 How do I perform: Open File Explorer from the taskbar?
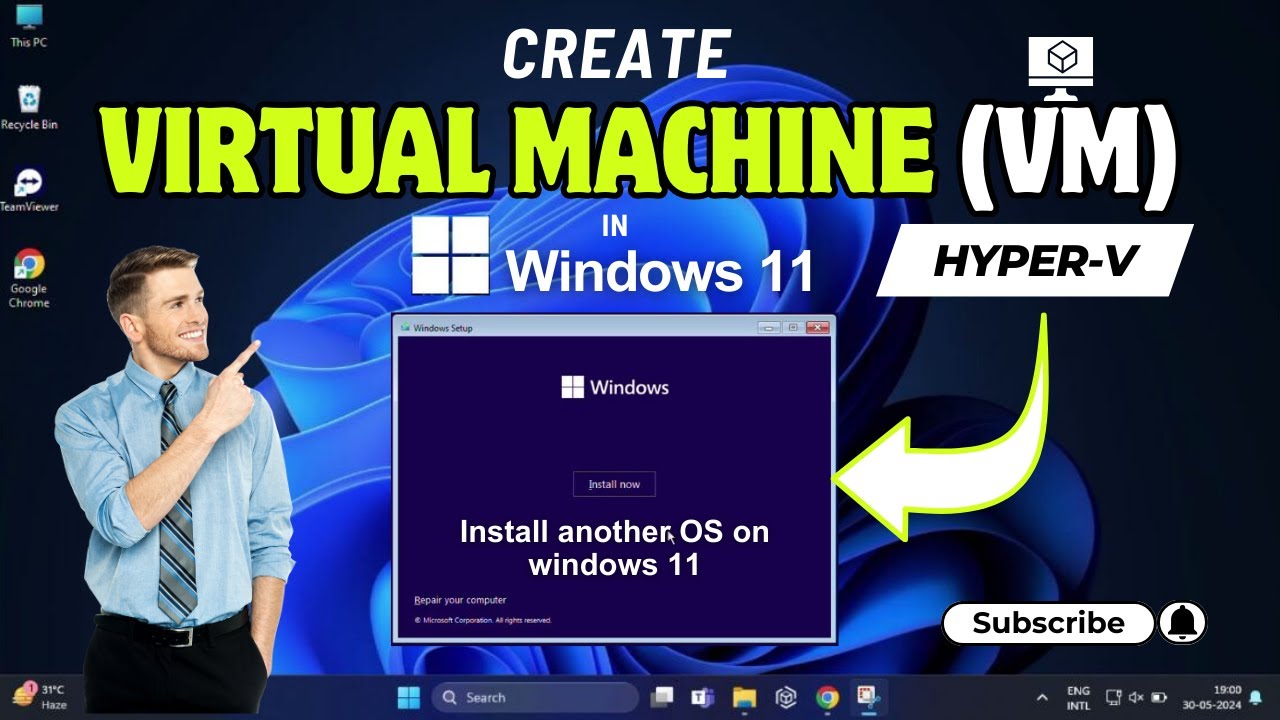point(743,697)
